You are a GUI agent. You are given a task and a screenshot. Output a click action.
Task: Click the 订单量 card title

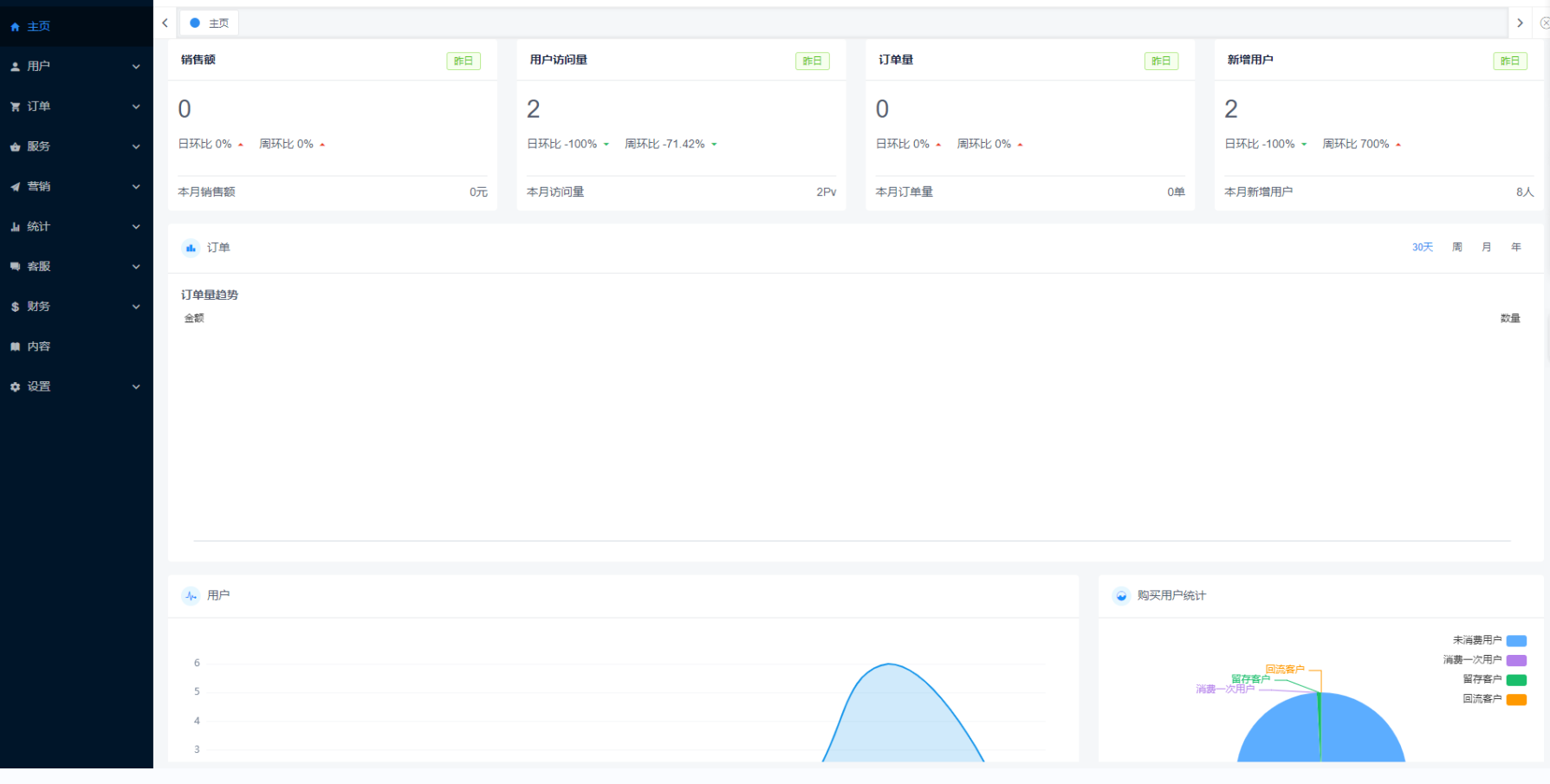(x=896, y=60)
